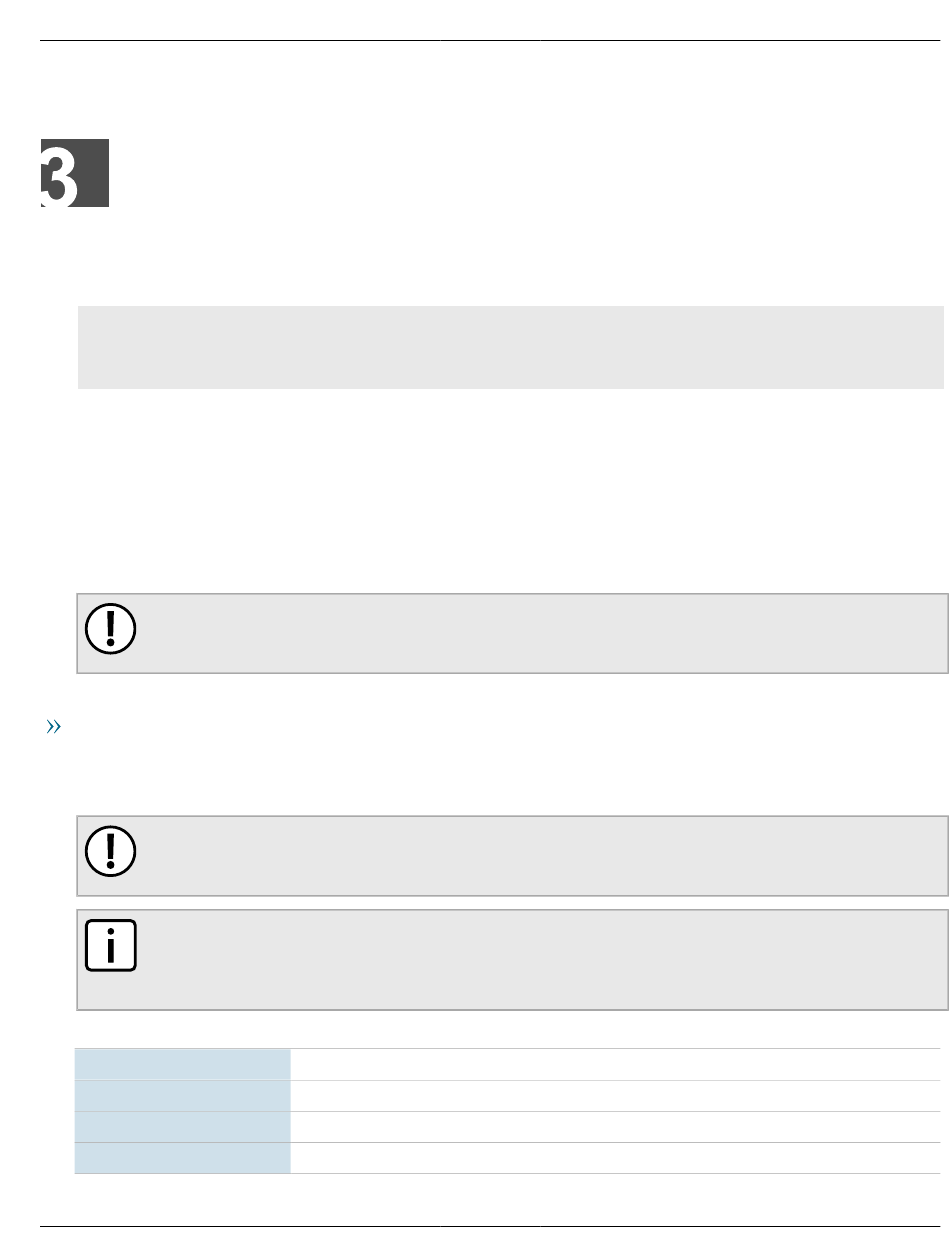Click the white cell in the last table row

click(615, 1157)
